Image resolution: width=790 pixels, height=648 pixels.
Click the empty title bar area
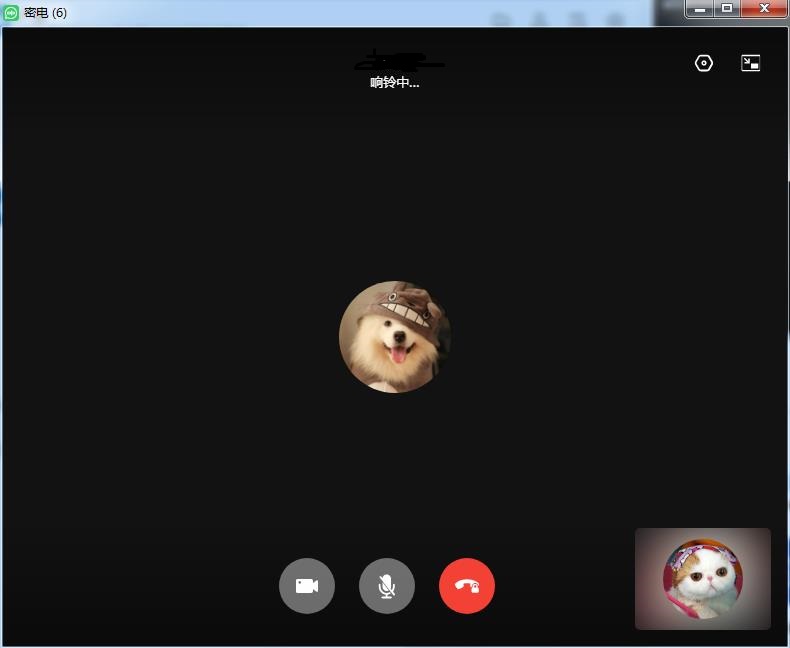point(300,12)
